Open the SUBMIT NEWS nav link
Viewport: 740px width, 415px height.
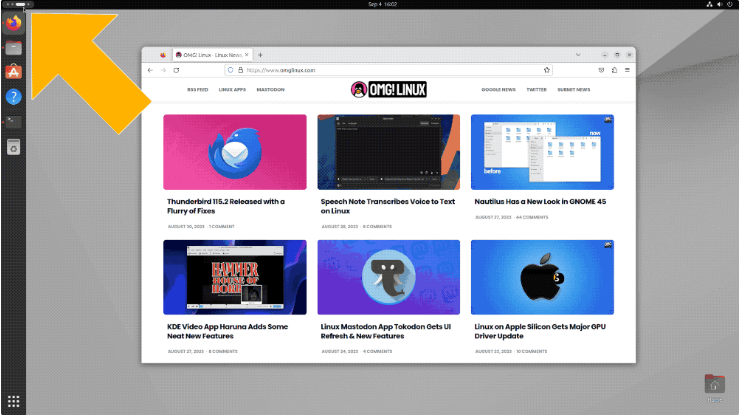574,90
